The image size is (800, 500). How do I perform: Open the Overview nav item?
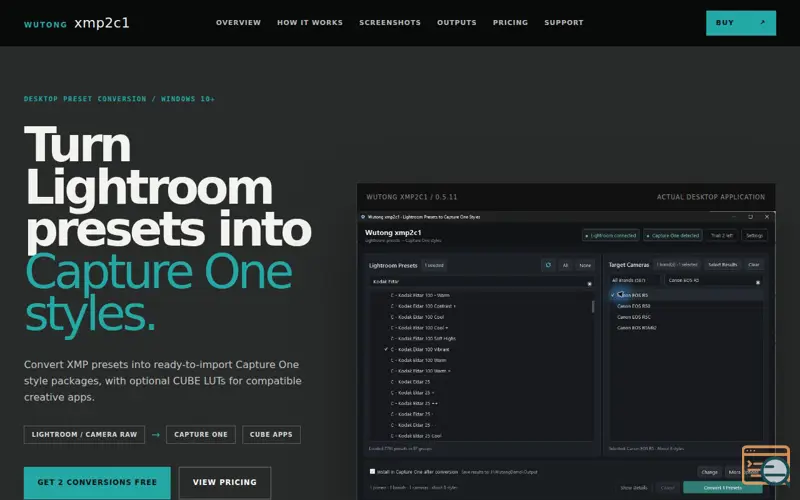(x=238, y=22)
